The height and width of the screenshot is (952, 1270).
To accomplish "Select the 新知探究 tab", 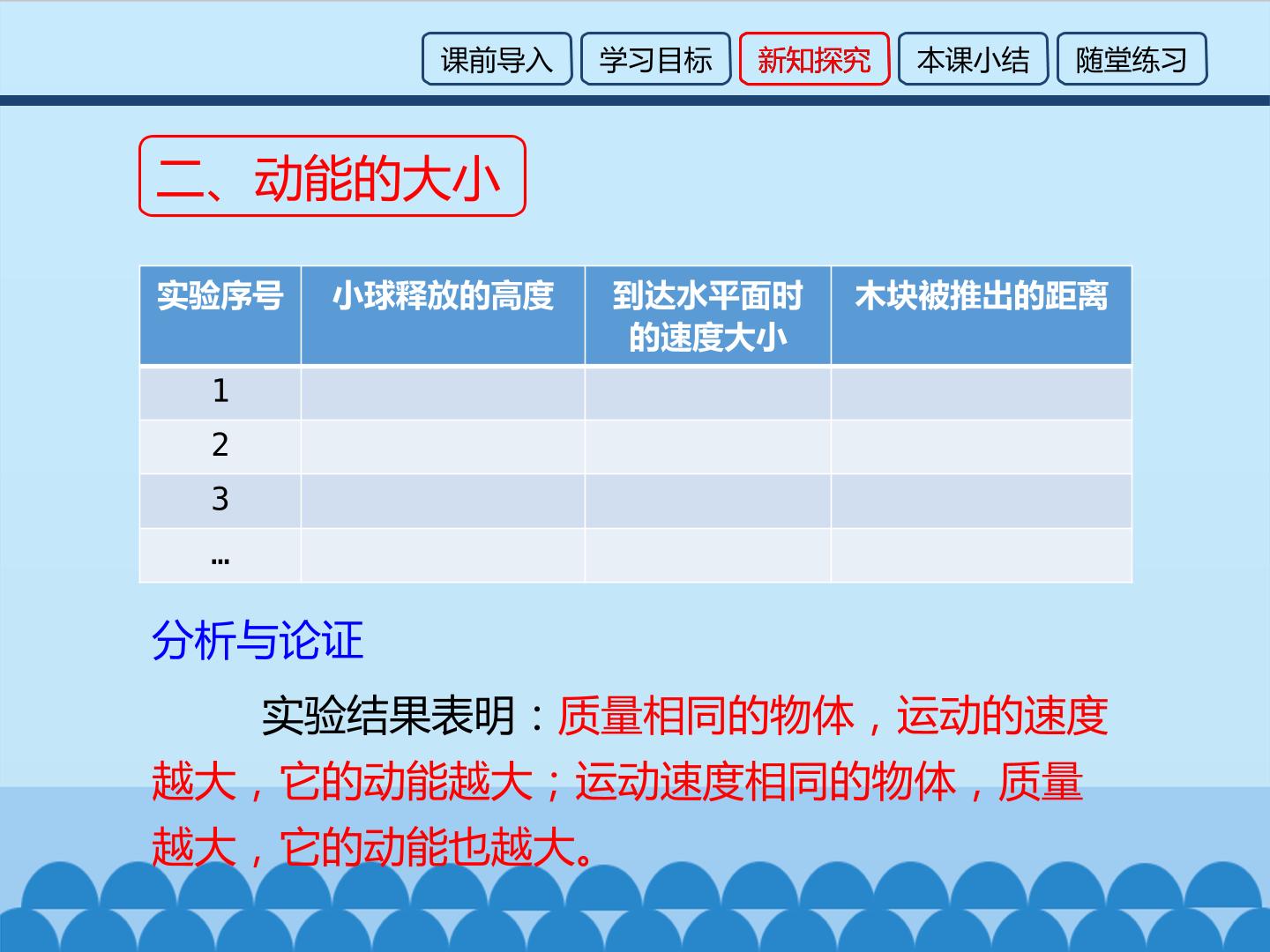I will pyautogui.click(x=814, y=59).
